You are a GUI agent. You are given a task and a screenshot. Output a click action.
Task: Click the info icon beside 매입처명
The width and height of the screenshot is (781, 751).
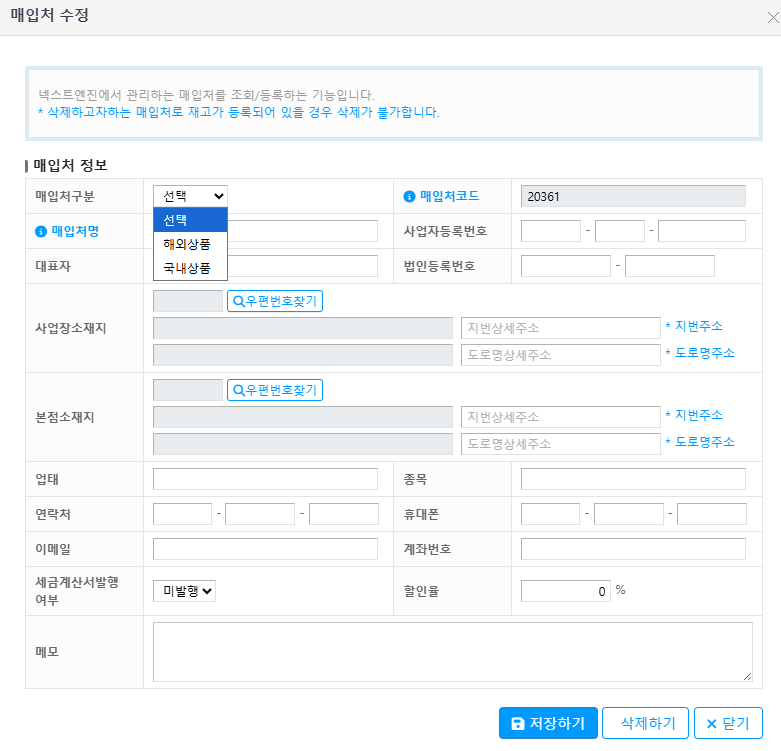coord(41,231)
